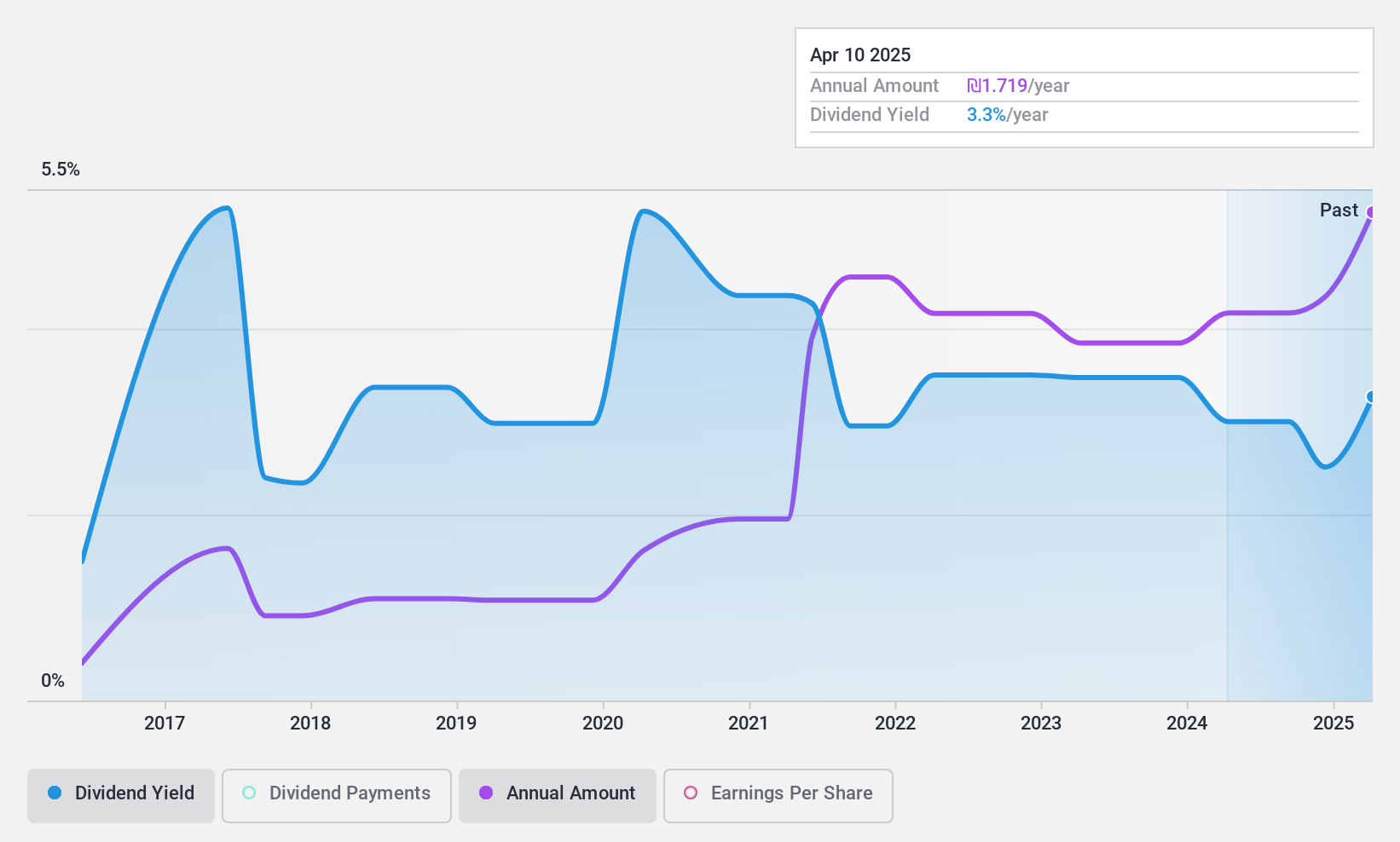Click the 2022 axis label
Image resolution: width=1400 pixels, height=842 pixels.
pos(895,724)
